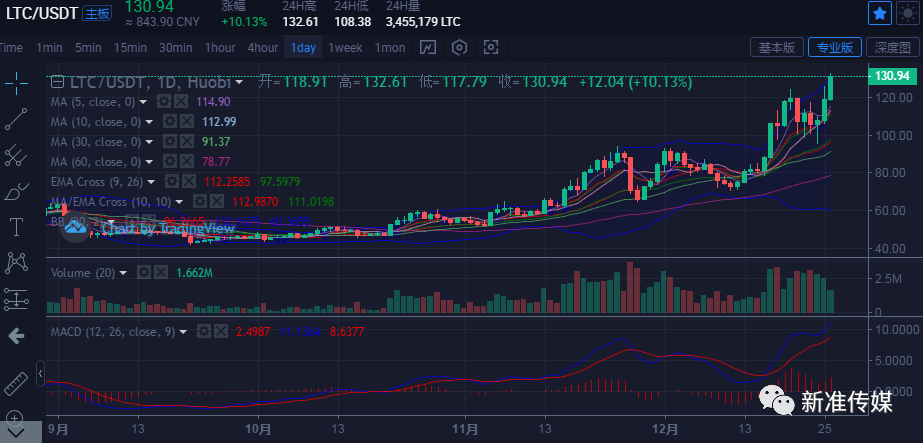Image resolution: width=923 pixels, height=443 pixels.
Task: Add LTC/USDT to favorites star
Action: 879,13
